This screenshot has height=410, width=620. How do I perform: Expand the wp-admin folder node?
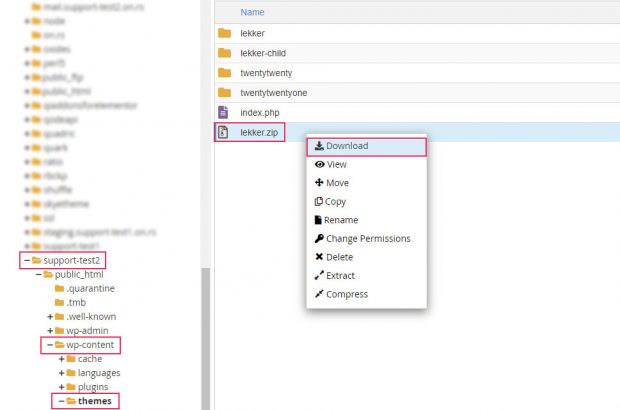[x=50, y=331]
